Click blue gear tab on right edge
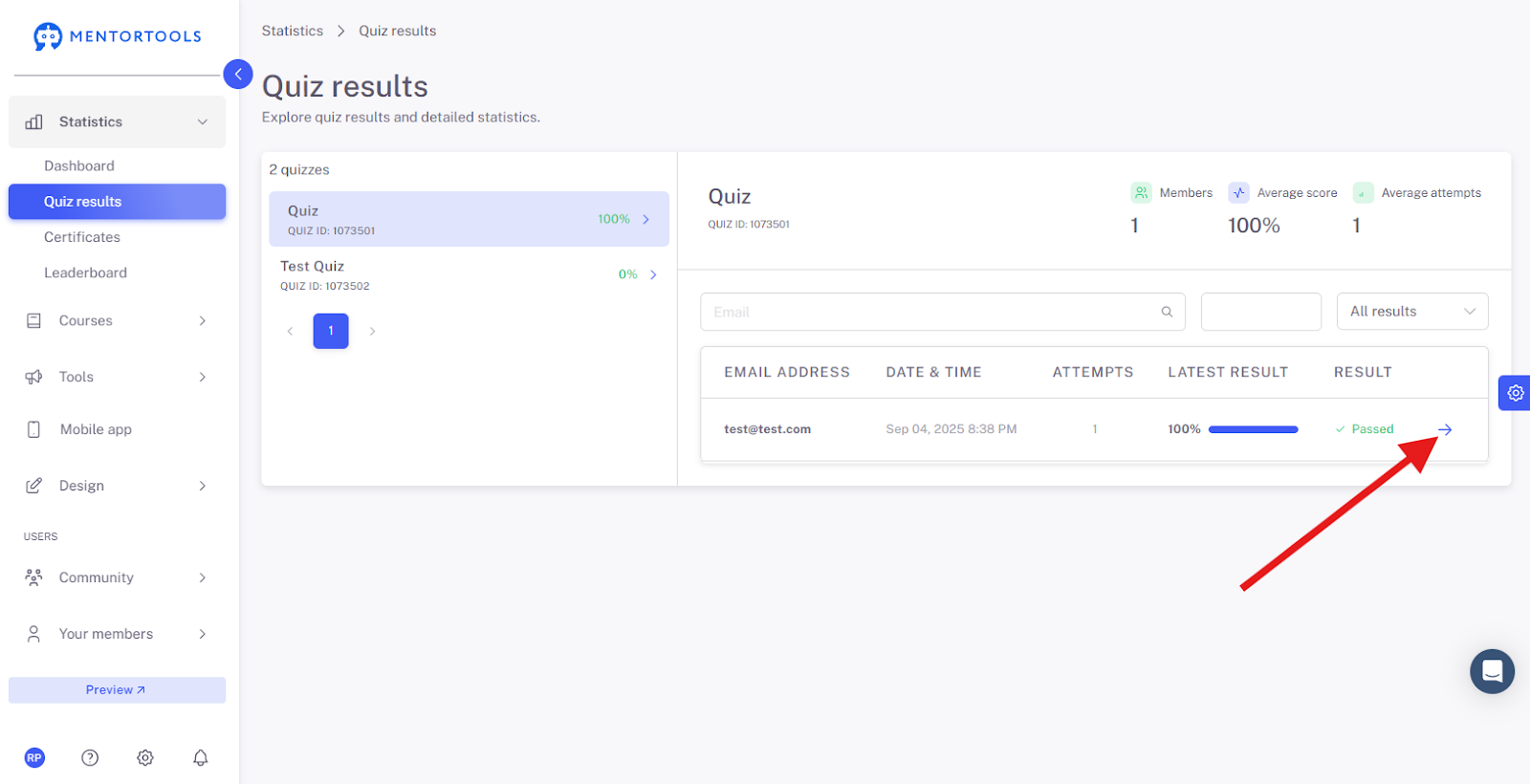1530x784 pixels. click(x=1515, y=393)
